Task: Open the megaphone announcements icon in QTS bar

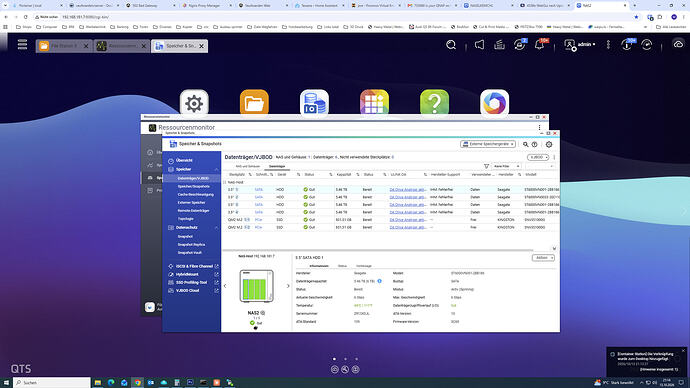Action: pos(479,44)
